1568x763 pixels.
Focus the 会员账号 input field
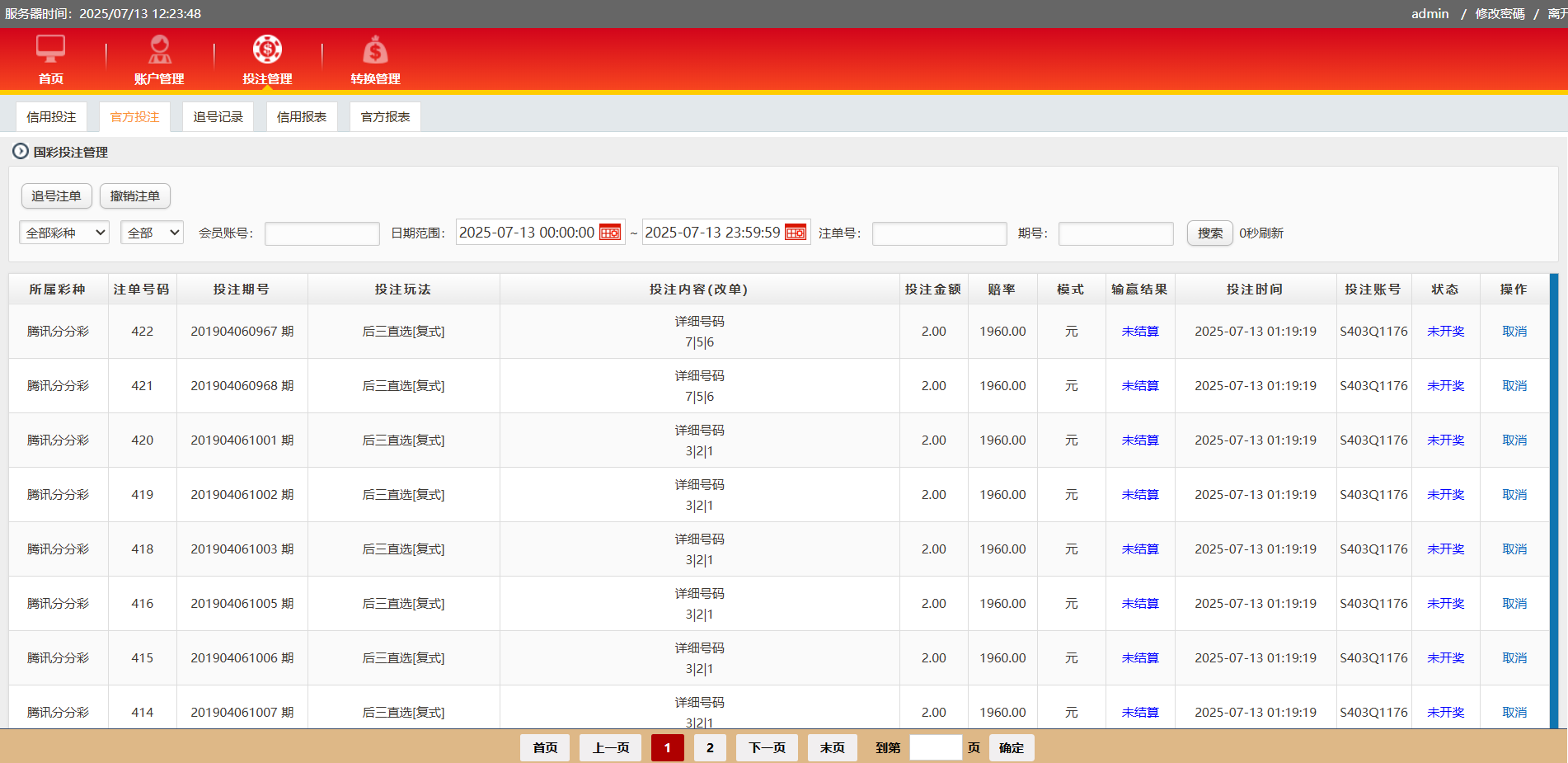pyautogui.click(x=322, y=234)
